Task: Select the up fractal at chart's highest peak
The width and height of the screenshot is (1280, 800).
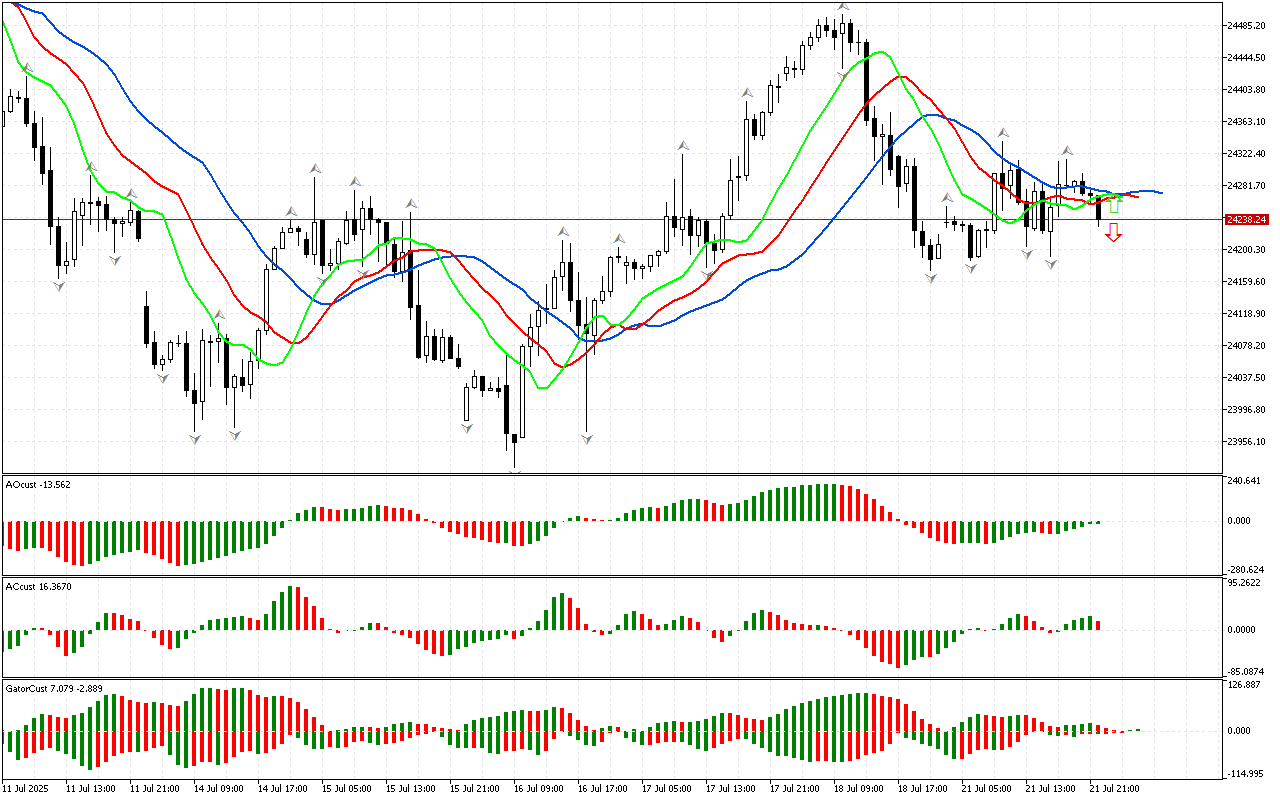Action: click(x=844, y=7)
